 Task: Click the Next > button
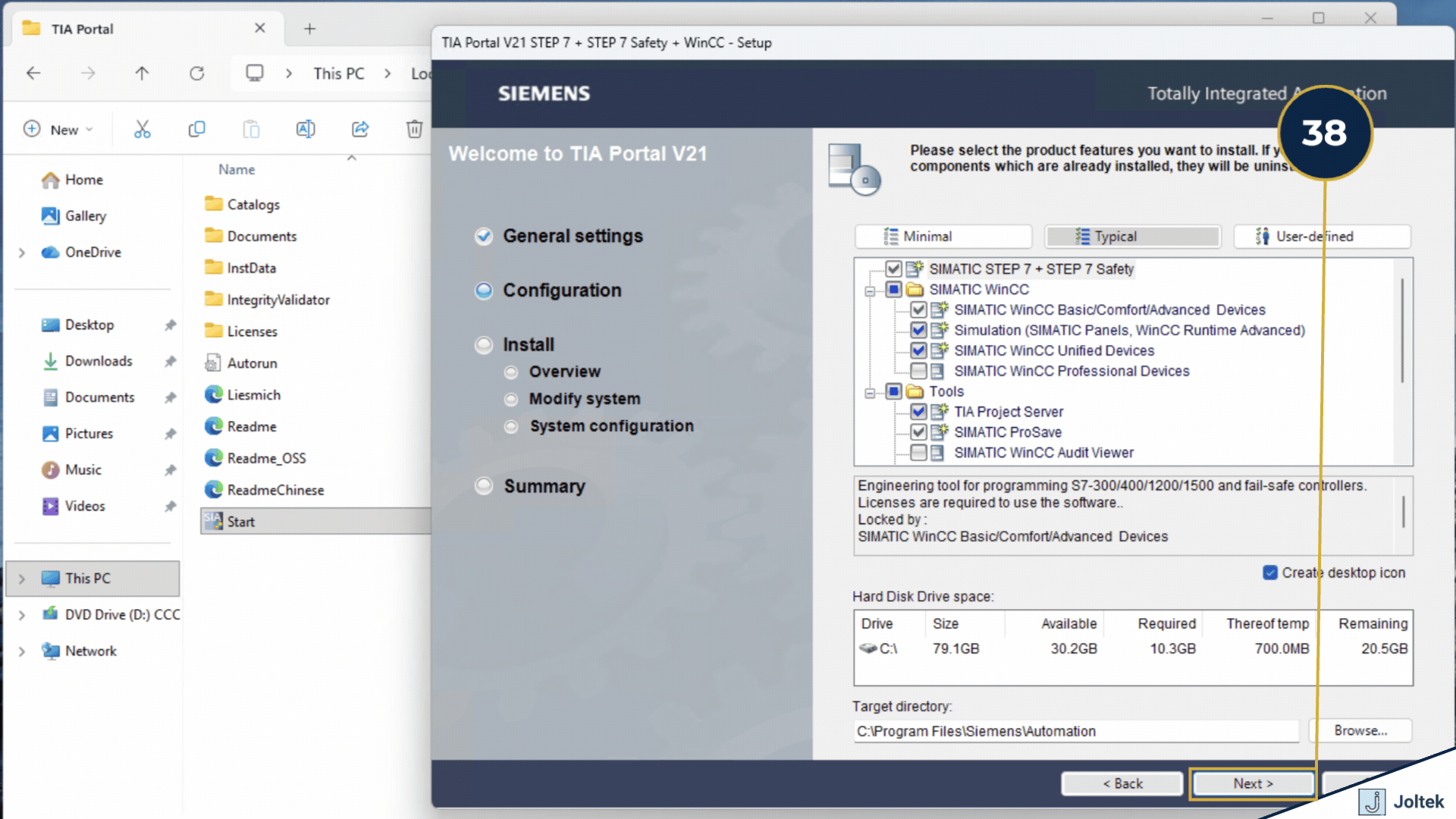tap(1253, 783)
